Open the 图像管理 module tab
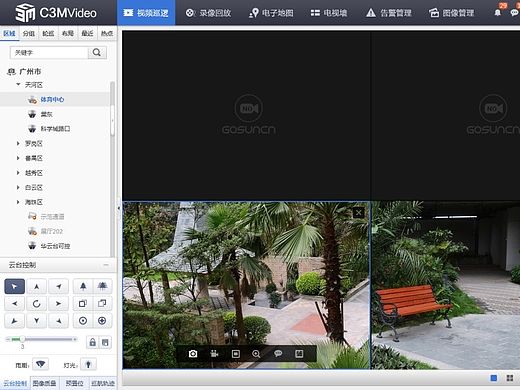The height and width of the screenshot is (390, 520). tap(452, 13)
